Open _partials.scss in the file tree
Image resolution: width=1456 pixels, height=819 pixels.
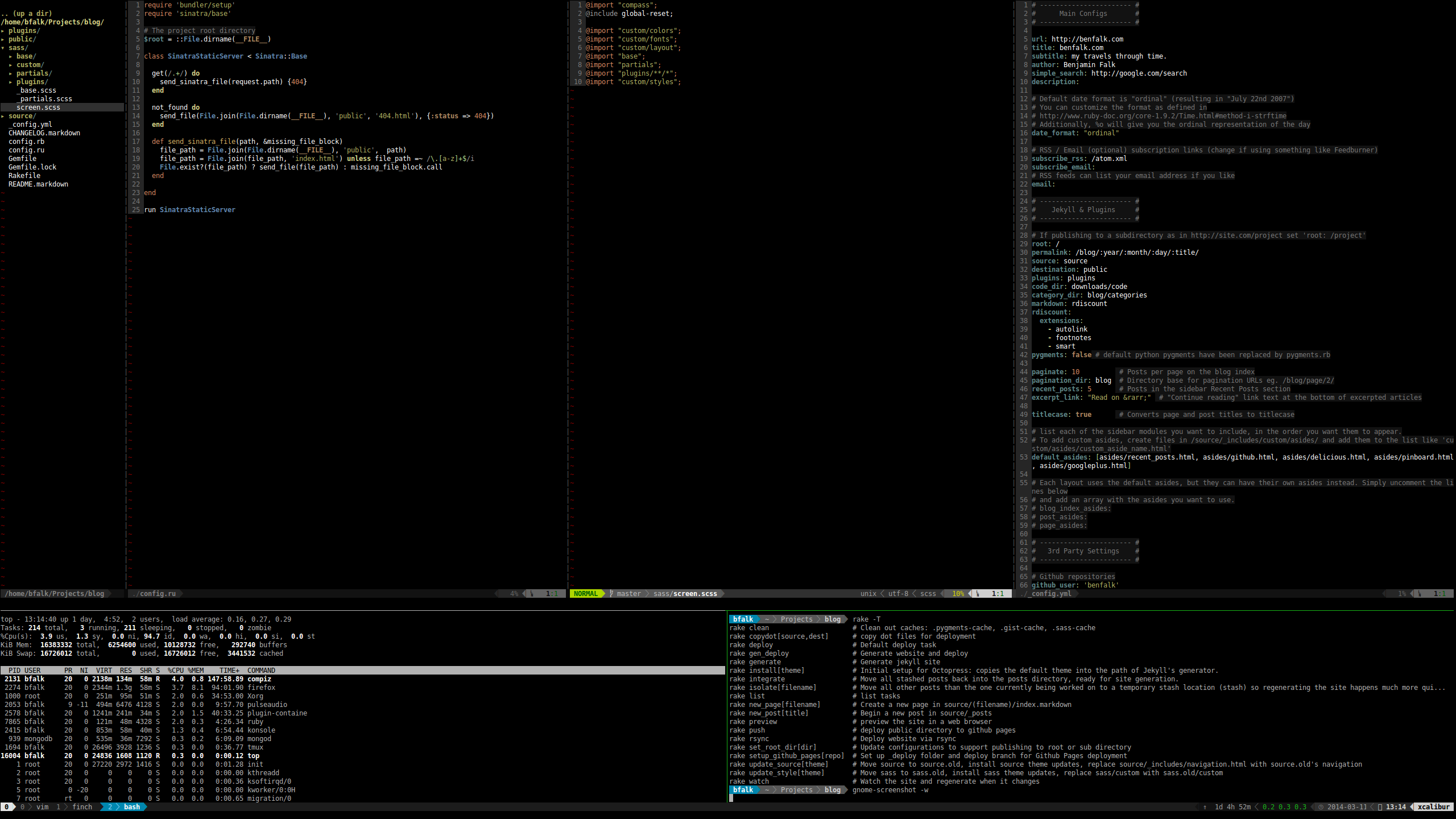[44, 99]
